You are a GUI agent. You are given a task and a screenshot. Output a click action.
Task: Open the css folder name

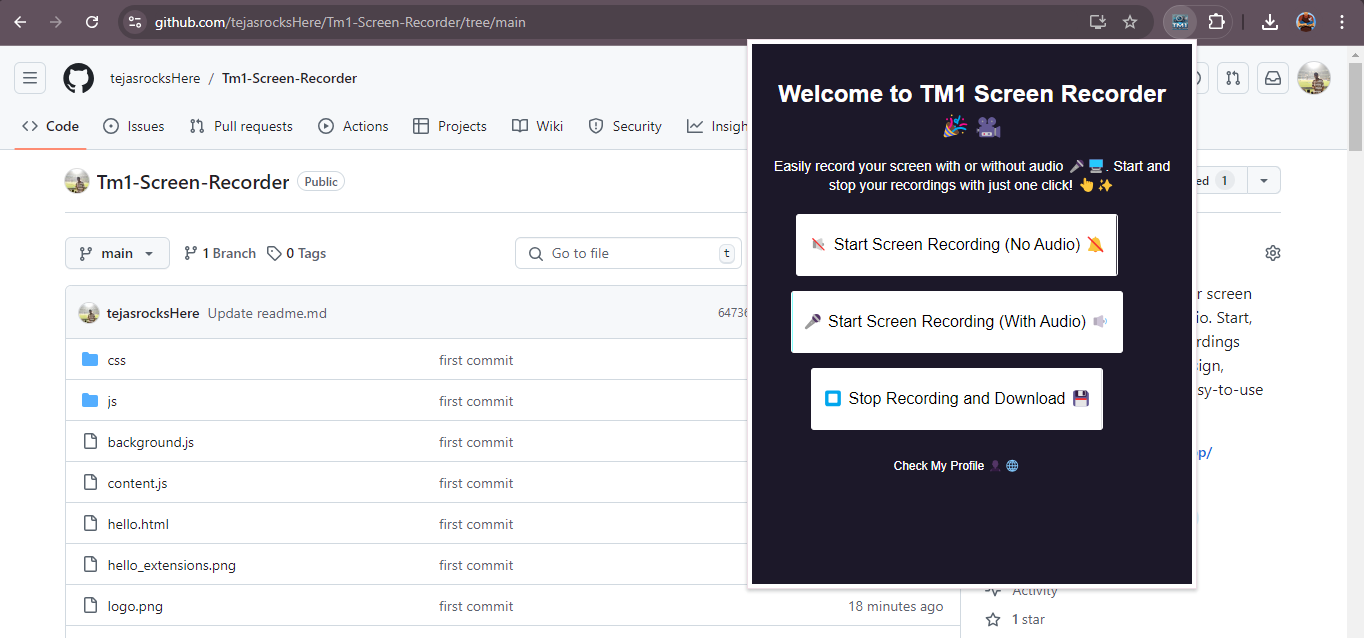117,360
